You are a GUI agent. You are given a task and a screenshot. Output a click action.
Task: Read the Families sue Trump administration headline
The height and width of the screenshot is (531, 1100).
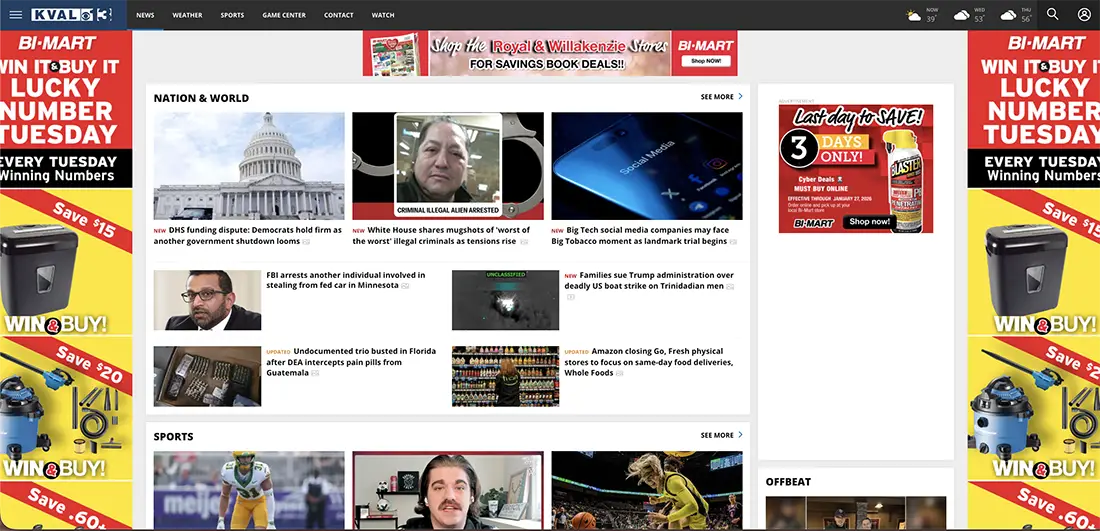[x=649, y=280]
